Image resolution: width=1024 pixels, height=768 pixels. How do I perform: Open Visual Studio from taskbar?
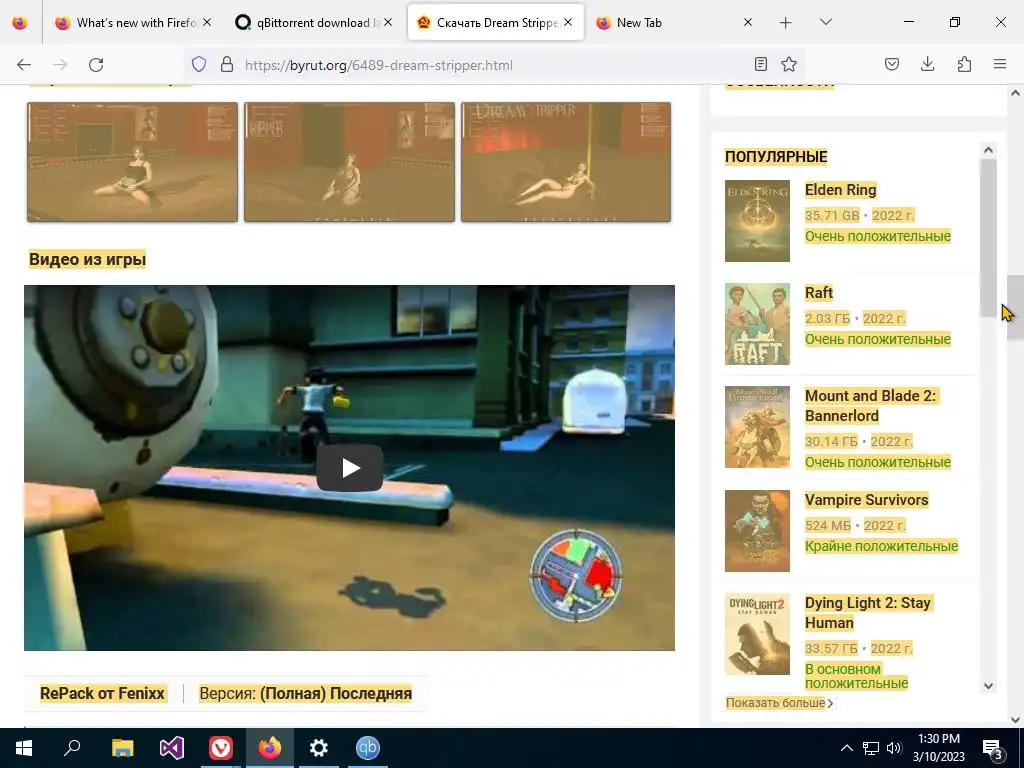pos(172,748)
